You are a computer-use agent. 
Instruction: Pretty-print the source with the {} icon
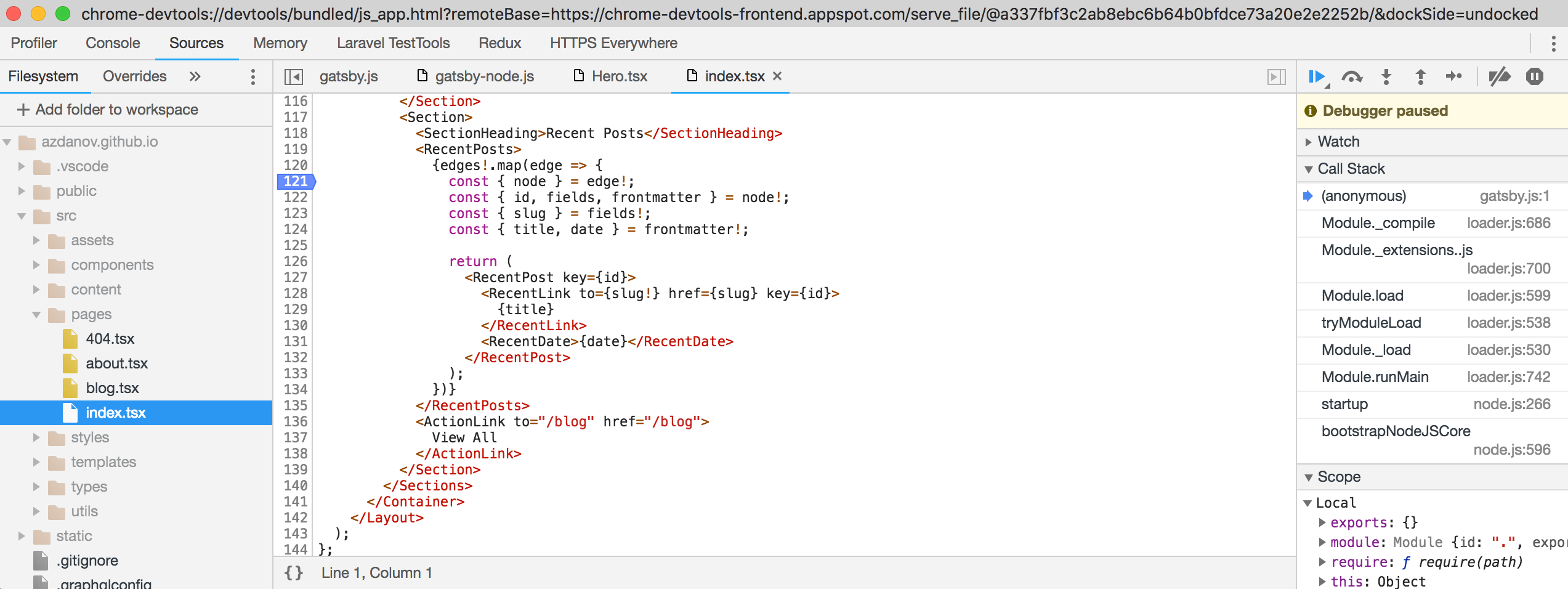pos(294,572)
